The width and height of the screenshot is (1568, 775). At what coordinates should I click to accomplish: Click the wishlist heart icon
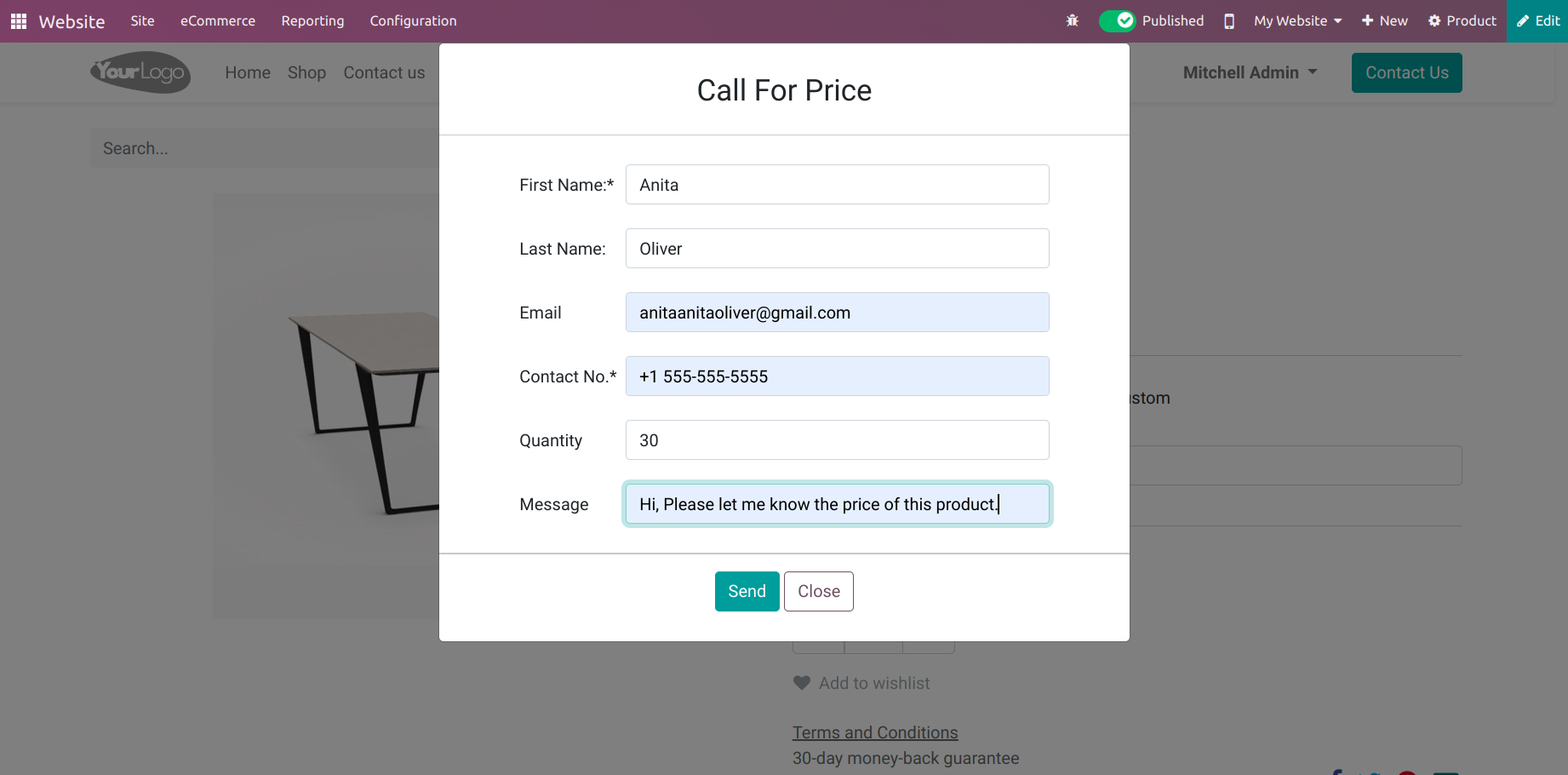tap(802, 683)
